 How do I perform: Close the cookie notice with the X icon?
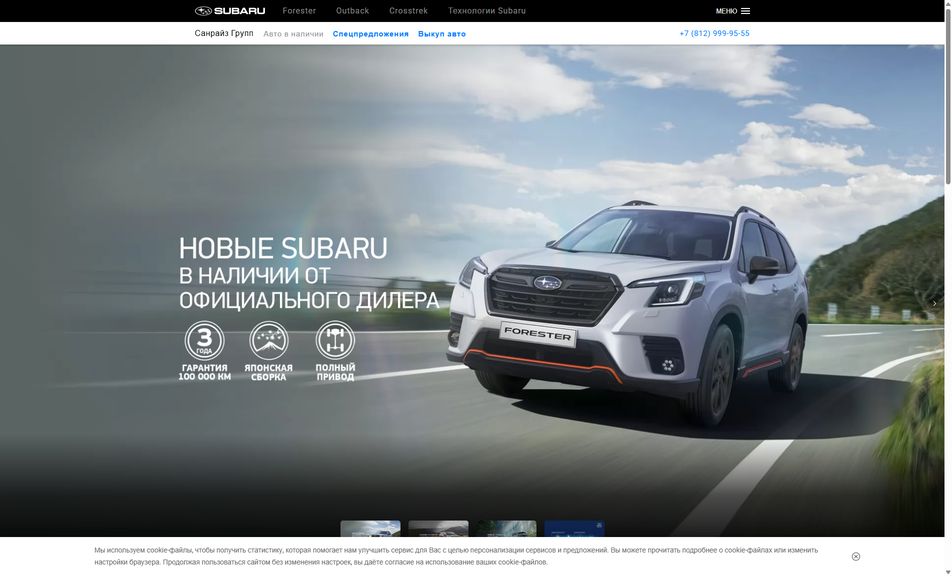855,557
